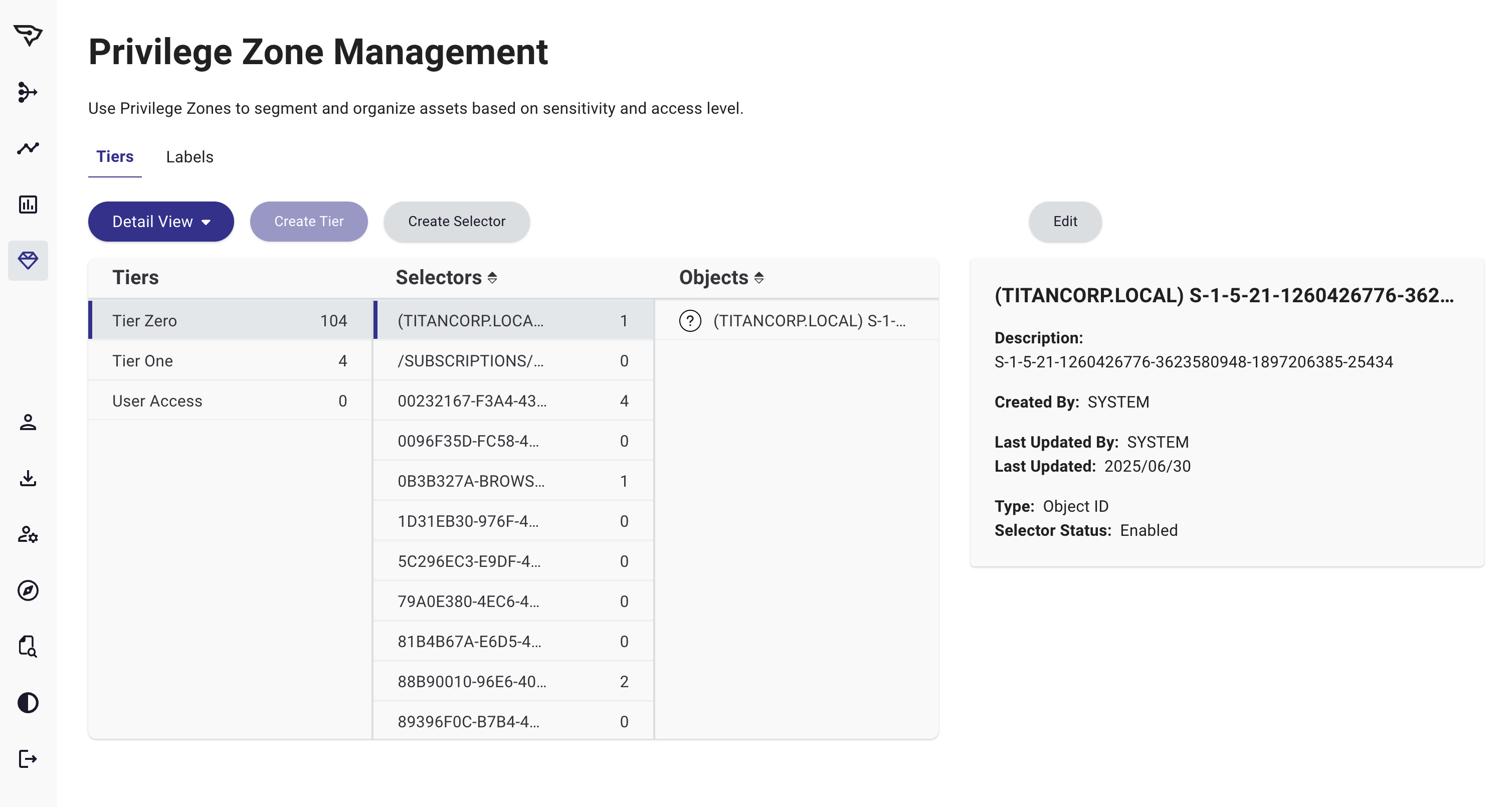The width and height of the screenshot is (1512, 807).
Task: Click the Create Selector button
Action: click(x=456, y=221)
